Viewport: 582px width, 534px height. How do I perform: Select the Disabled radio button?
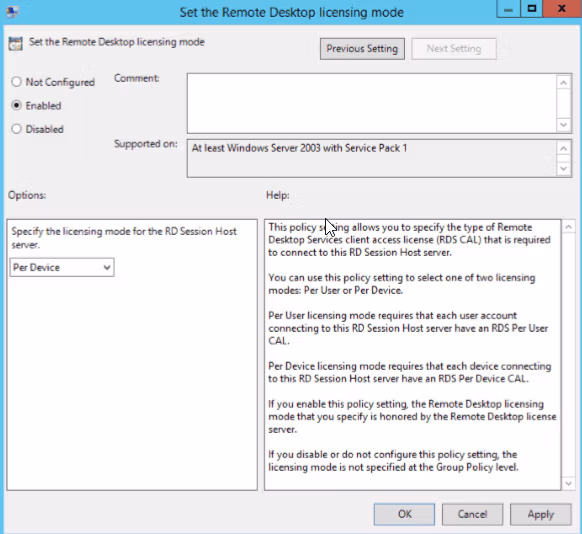coord(16,129)
